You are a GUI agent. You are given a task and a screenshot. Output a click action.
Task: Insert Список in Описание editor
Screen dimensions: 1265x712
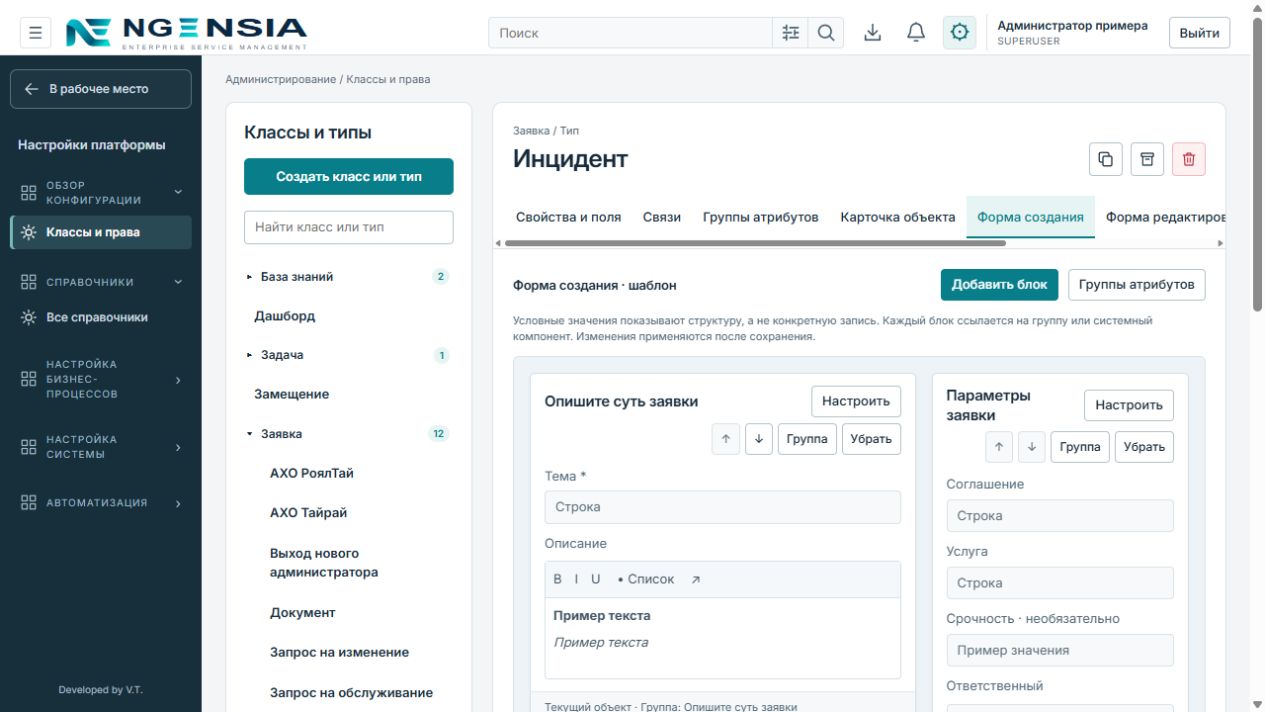(646, 579)
